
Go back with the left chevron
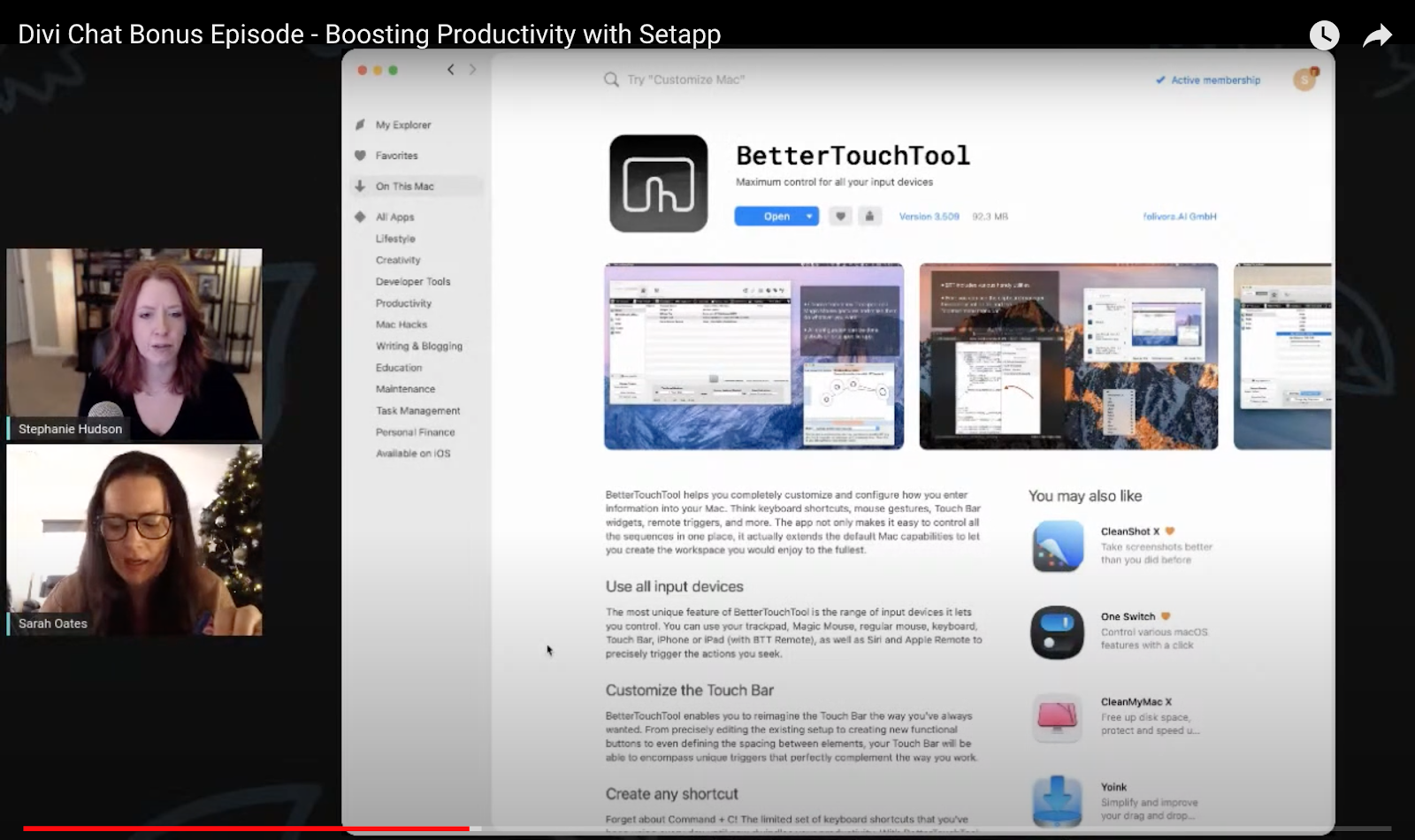point(451,70)
